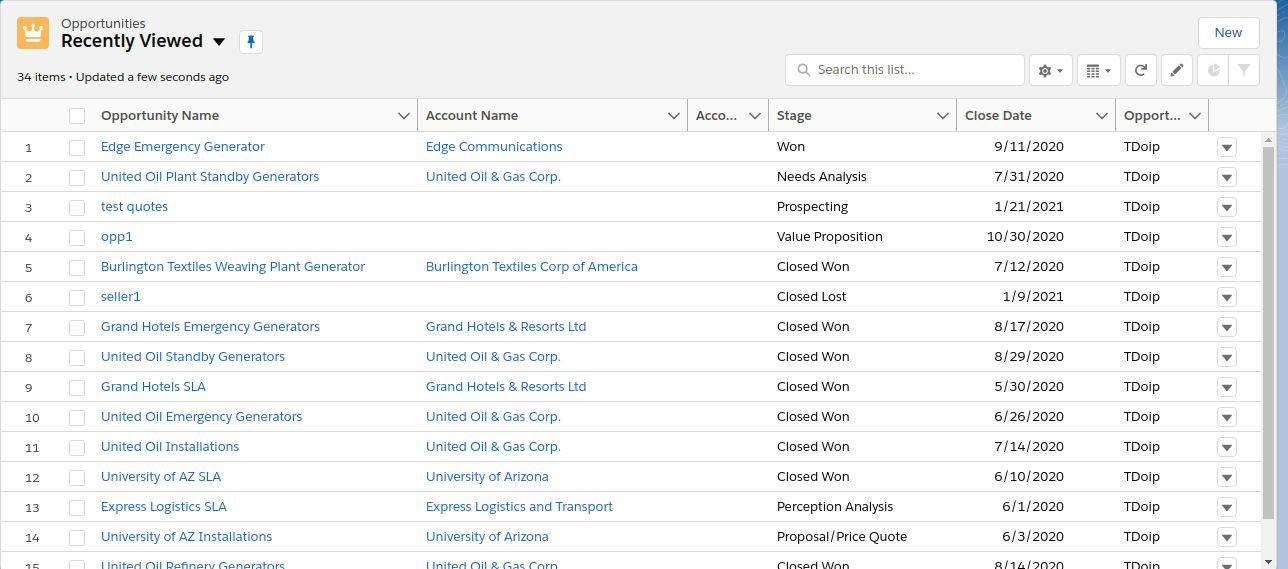Sort by Close Date column header
The height and width of the screenshot is (569, 1288).
pos(998,116)
